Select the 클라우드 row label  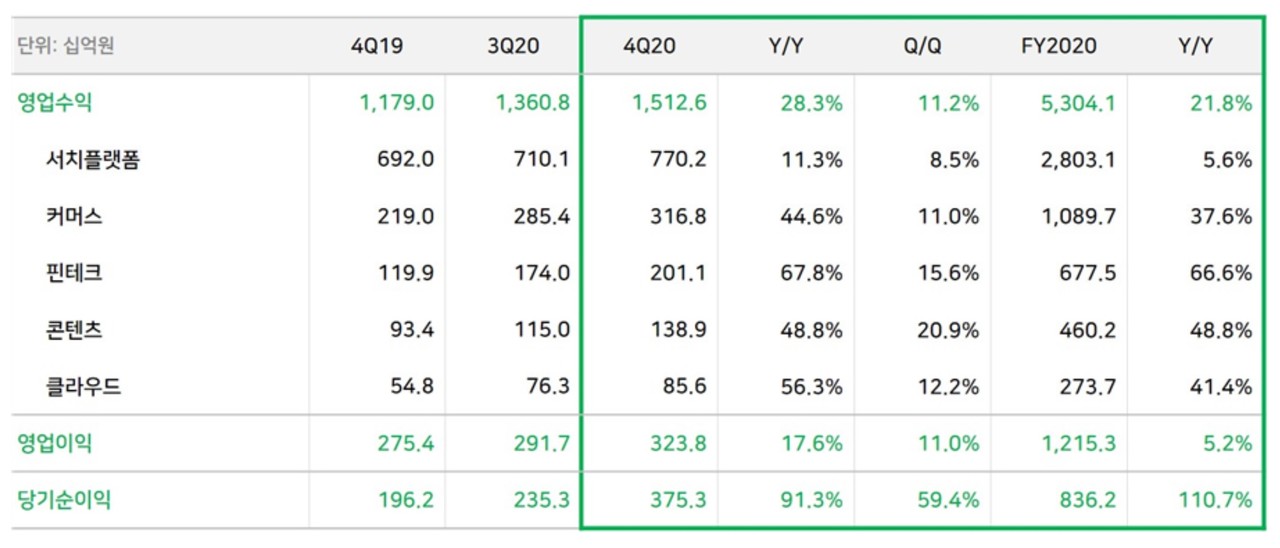click(x=84, y=386)
